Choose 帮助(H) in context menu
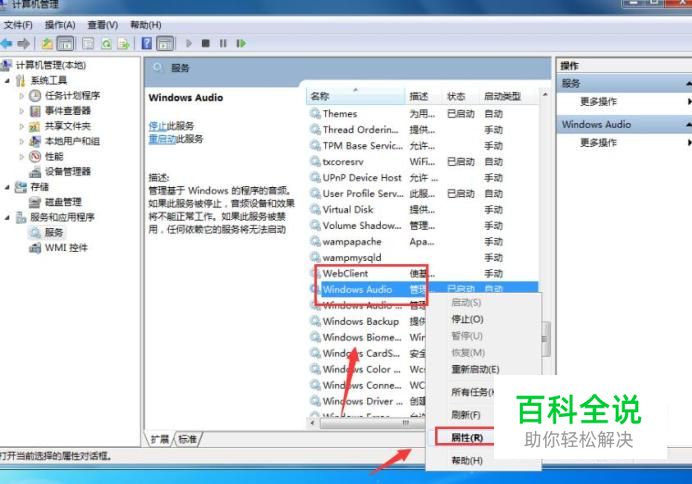This screenshot has width=692, height=484. coord(467,461)
